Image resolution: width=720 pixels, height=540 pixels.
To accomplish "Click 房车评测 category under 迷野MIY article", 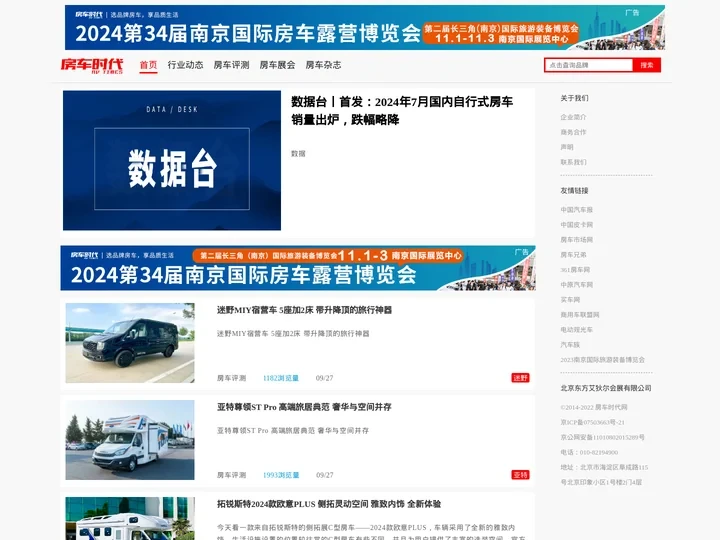I will (x=231, y=378).
